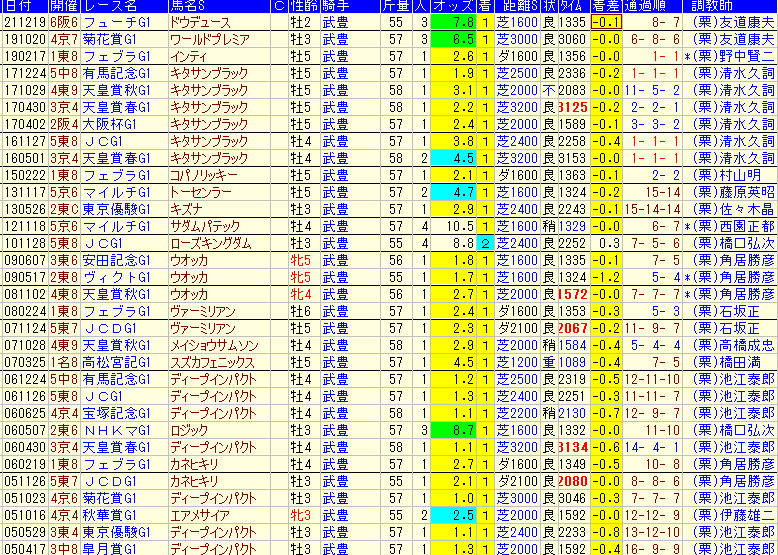The height and width of the screenshot is (555, 778).
Task: Click the red time value 2067
Action: (x=574, y=328)
